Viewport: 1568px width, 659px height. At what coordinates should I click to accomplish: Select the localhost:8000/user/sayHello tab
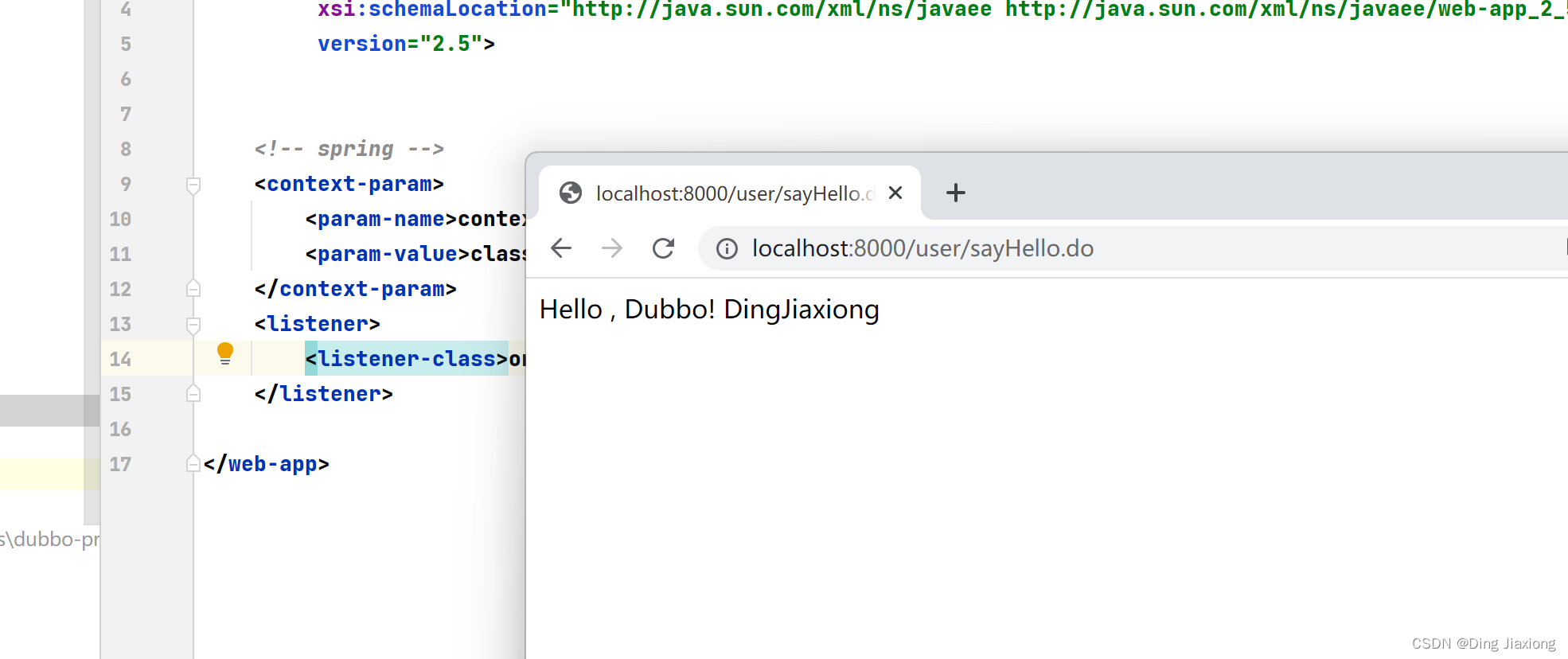tap(730, 193)
